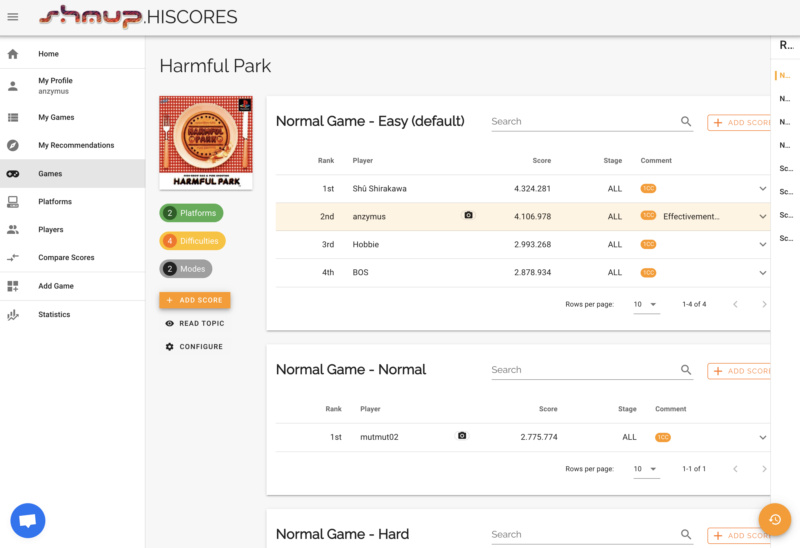
Task: Expand the BOS score row
Action: point(763,272)
